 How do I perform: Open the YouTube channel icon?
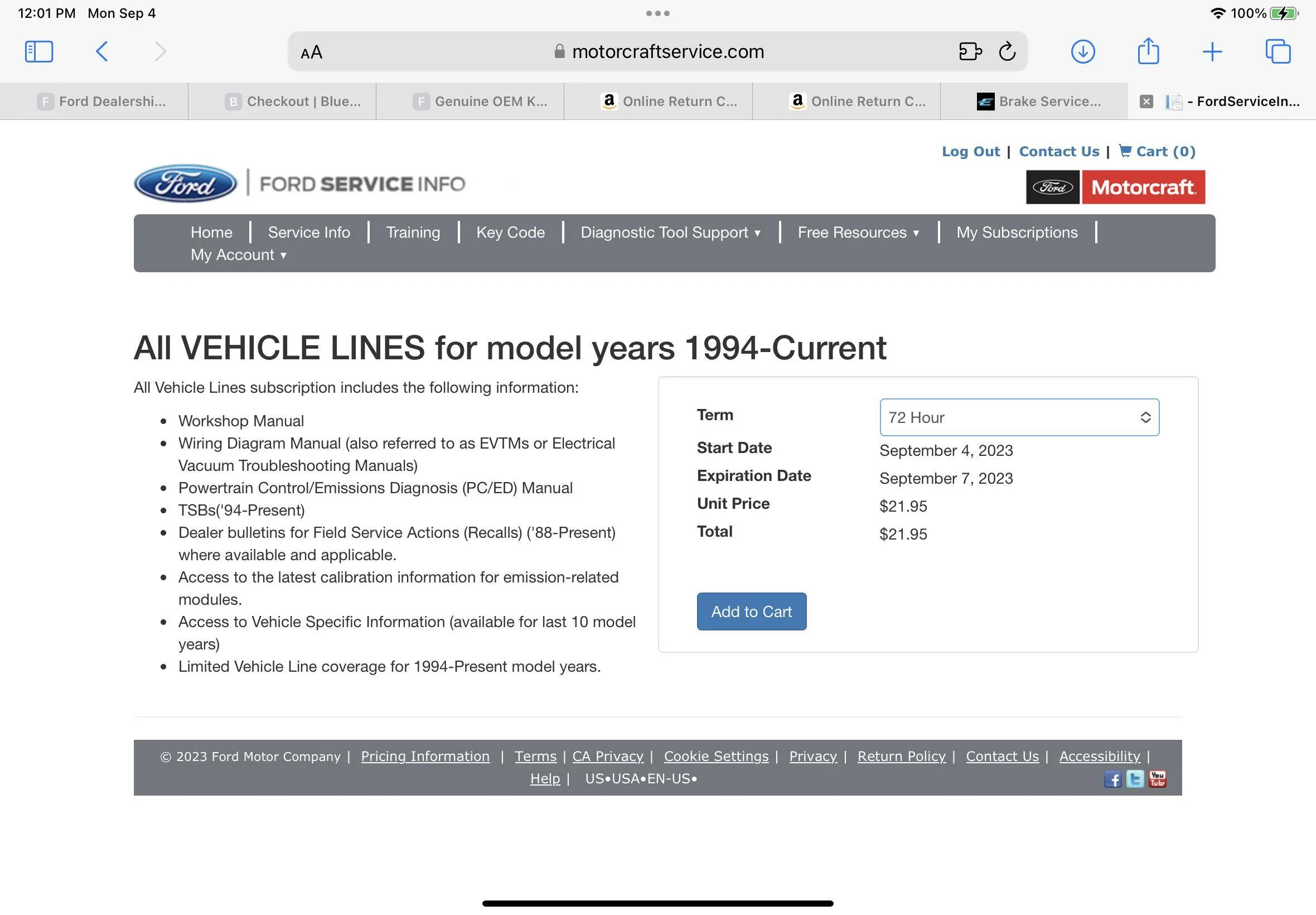(1157, 779)
